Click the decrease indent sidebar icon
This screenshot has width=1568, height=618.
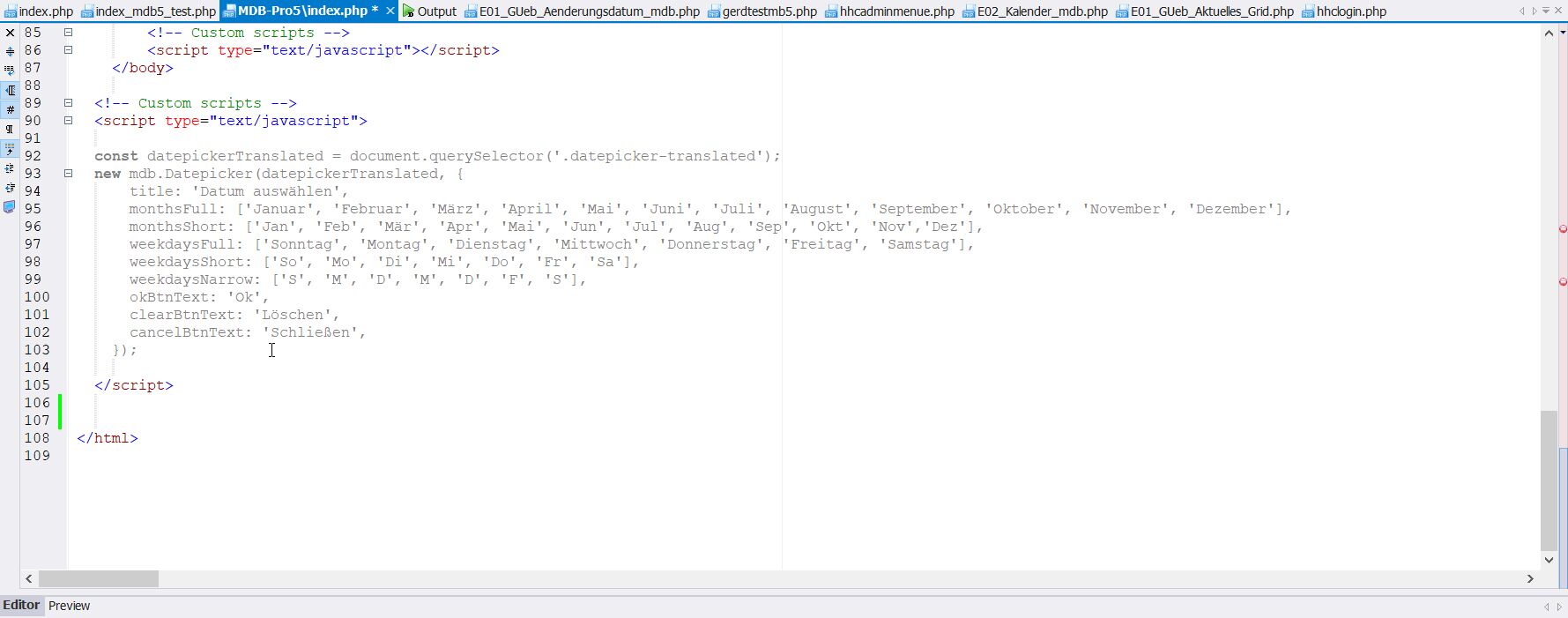click(10, 187)
